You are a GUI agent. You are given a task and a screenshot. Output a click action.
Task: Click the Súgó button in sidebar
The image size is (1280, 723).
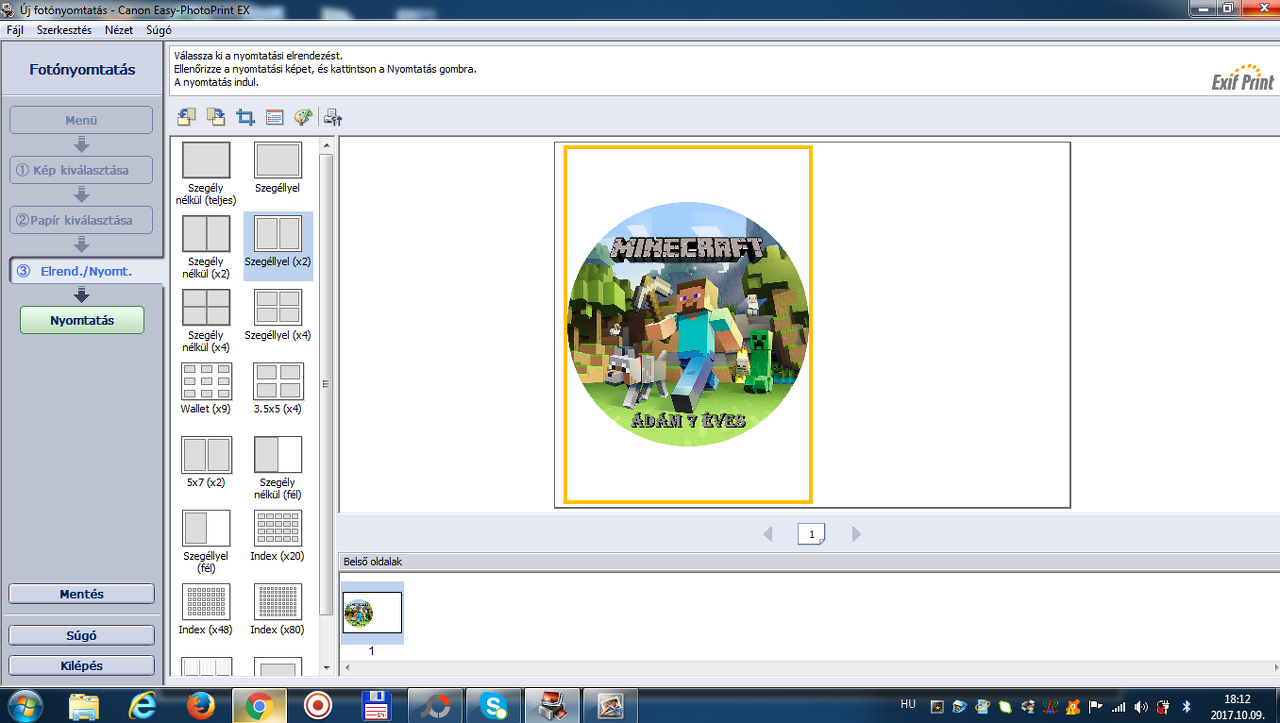coord(81,635)
